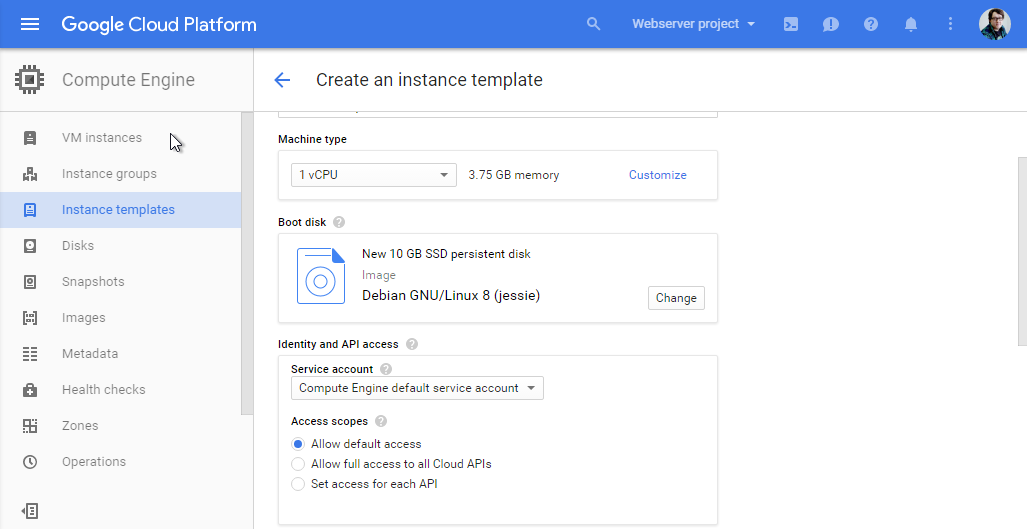Show Access scopes help icon

point(381,421)
